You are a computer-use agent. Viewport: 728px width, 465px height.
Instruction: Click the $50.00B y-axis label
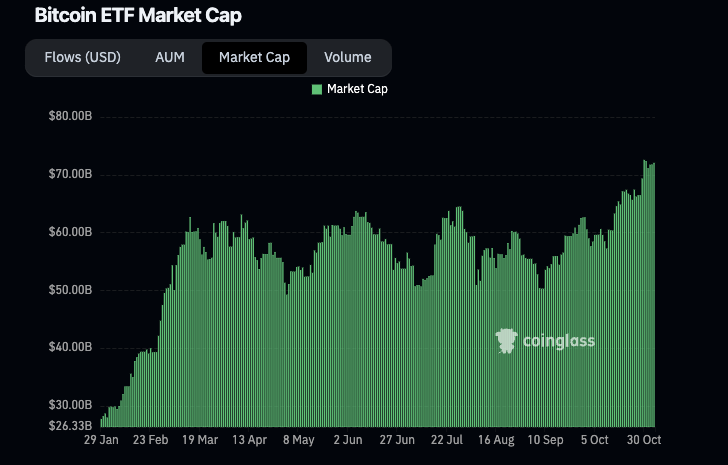70,290
